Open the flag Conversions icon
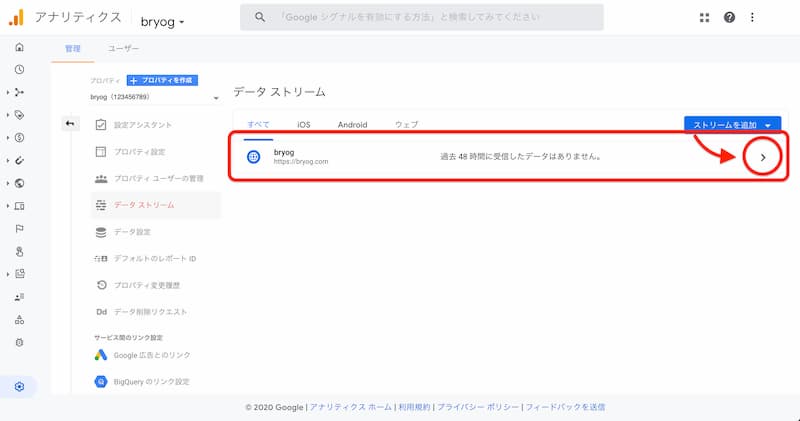 19,229
